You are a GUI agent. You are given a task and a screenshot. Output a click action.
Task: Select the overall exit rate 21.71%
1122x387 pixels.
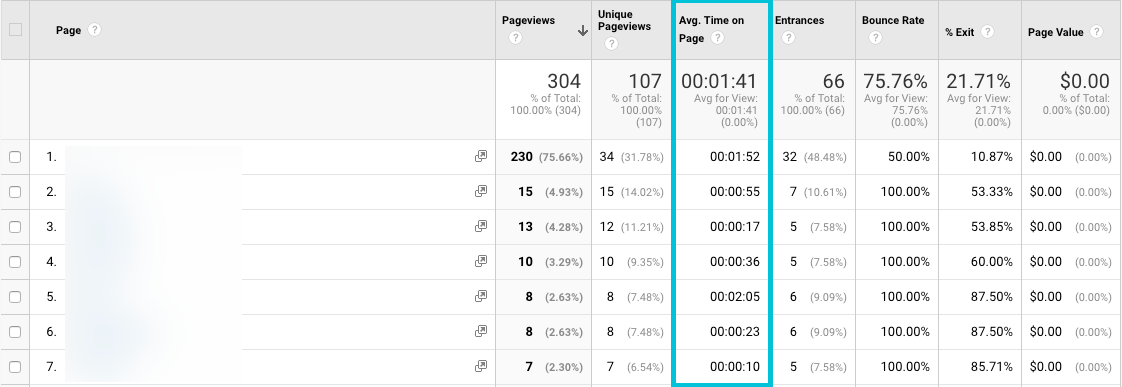click(979, 81)
